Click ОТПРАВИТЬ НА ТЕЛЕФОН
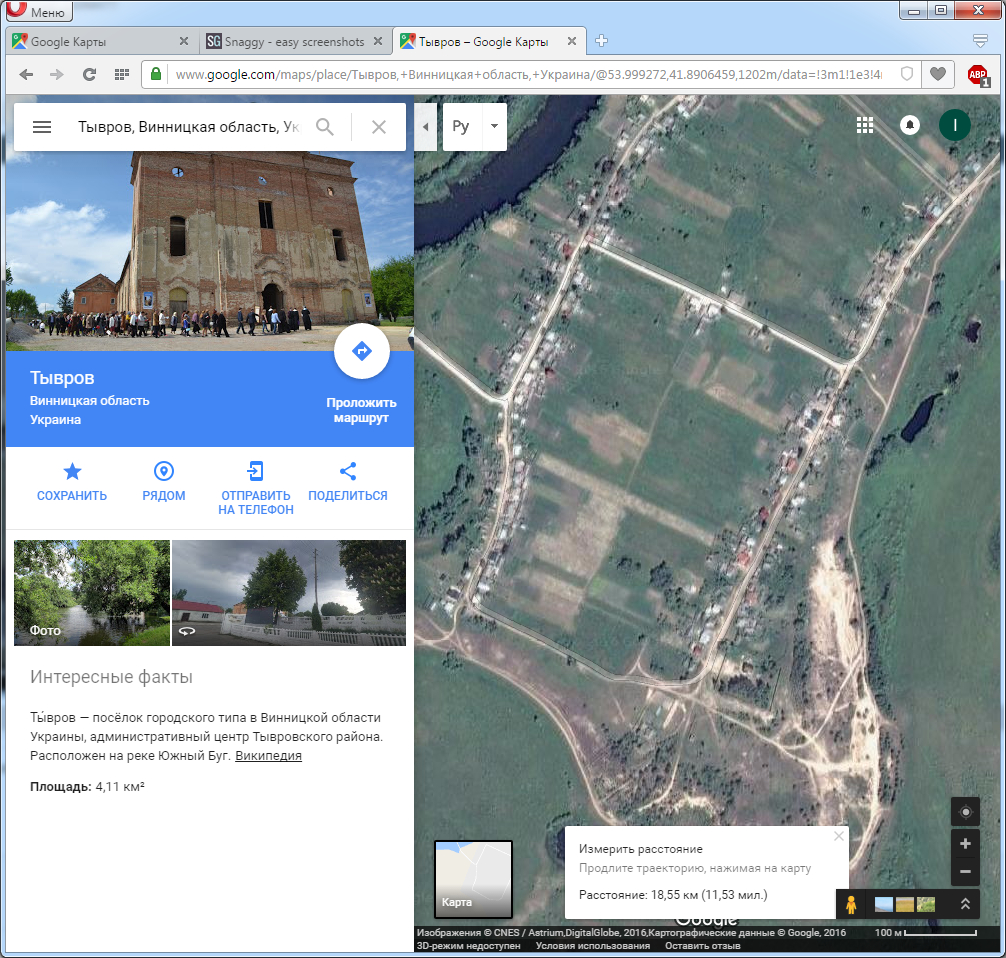 pos(256,489)
